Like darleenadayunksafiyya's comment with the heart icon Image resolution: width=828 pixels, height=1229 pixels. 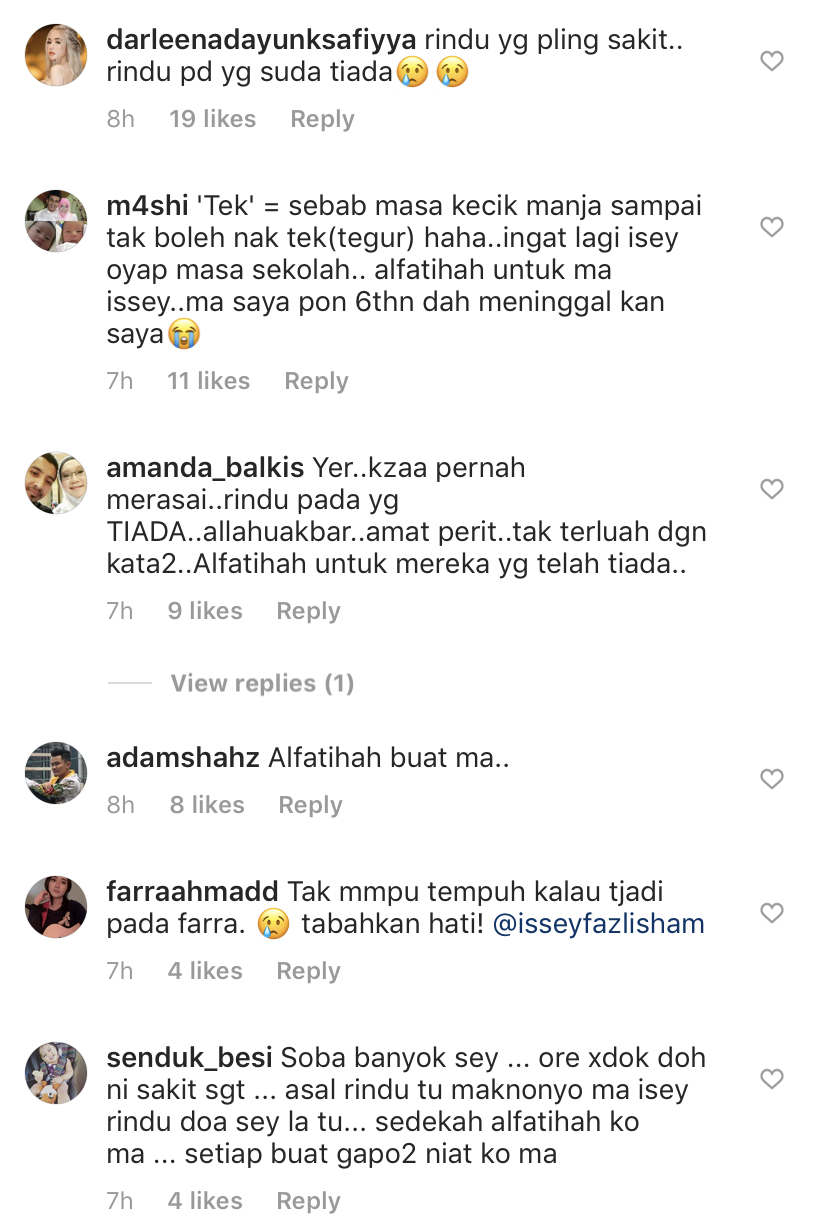(x=771, y=62)
